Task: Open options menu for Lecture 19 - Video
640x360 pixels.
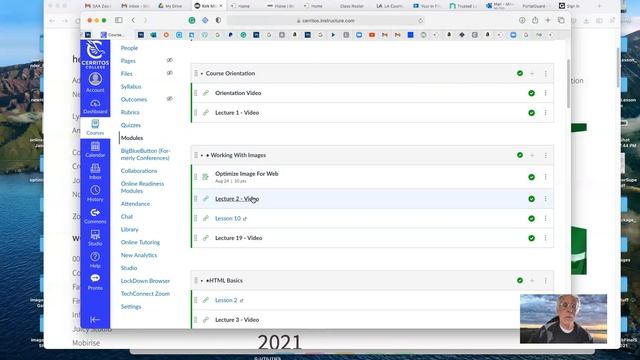Action: (545, 238)
